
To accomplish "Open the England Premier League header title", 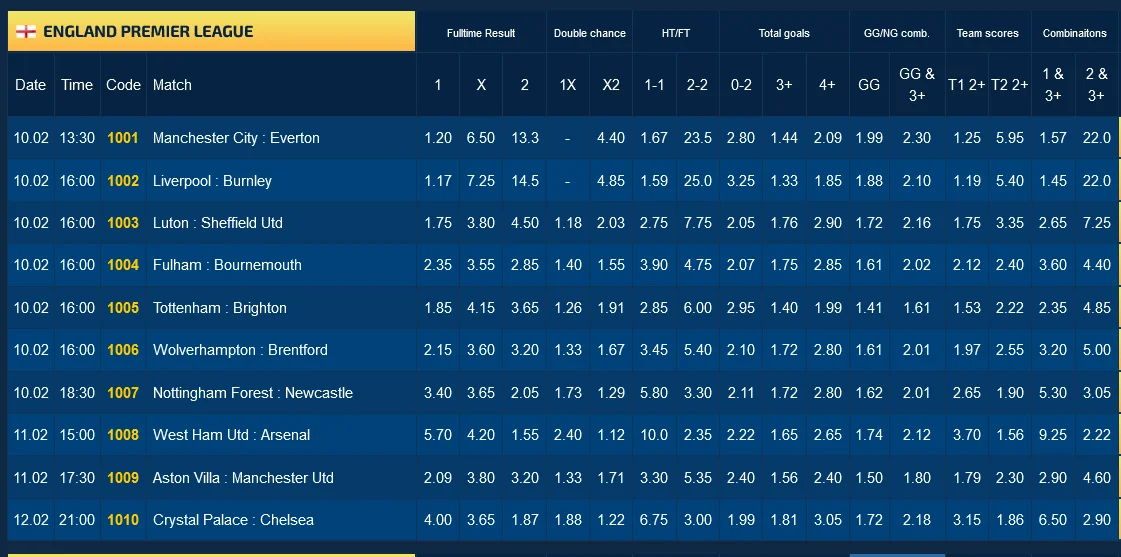I will (148, 32).
